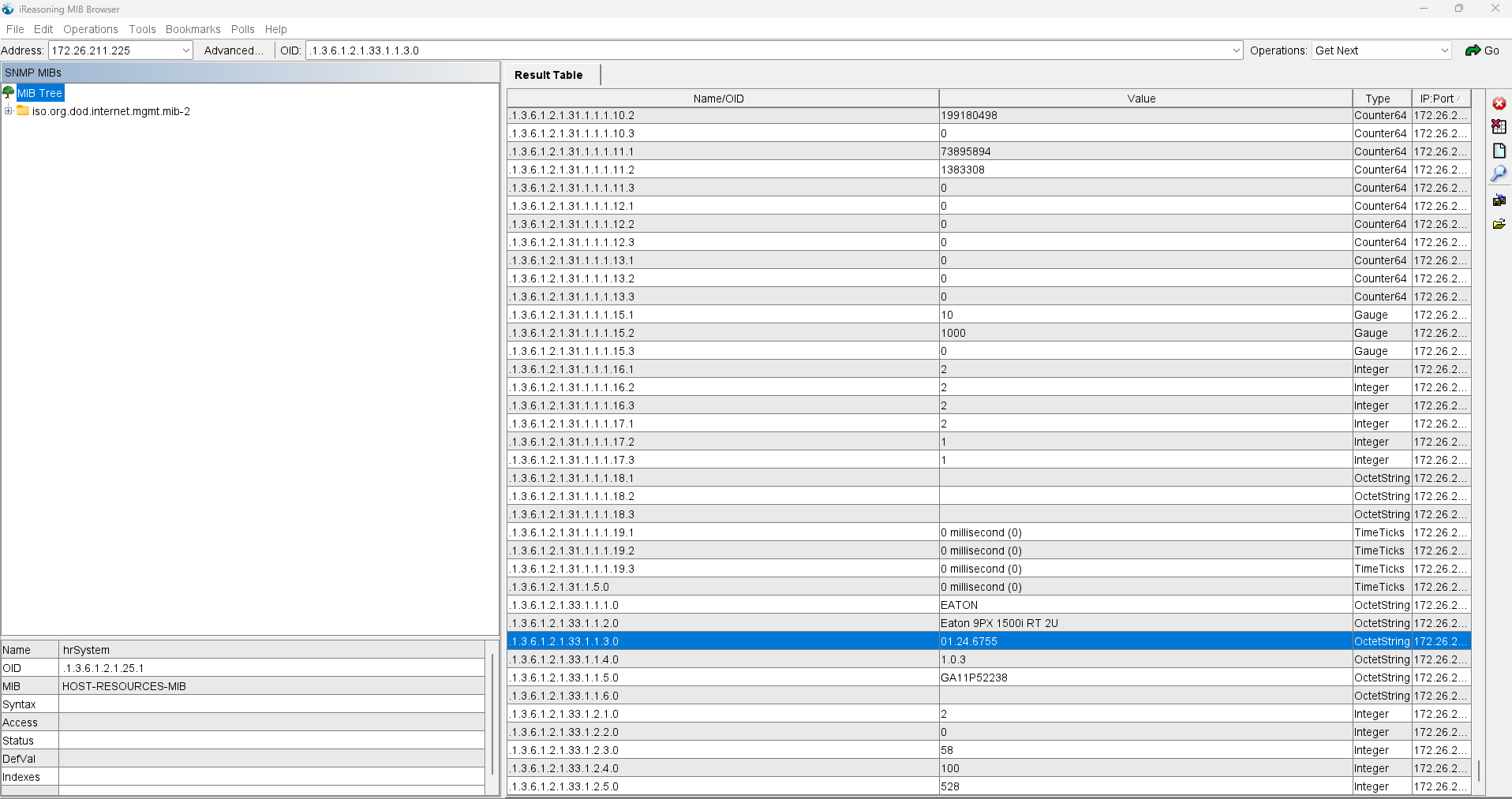Select the Result Table tab
The width and height of the screenshot is (1512, 799).
(548, 75)
